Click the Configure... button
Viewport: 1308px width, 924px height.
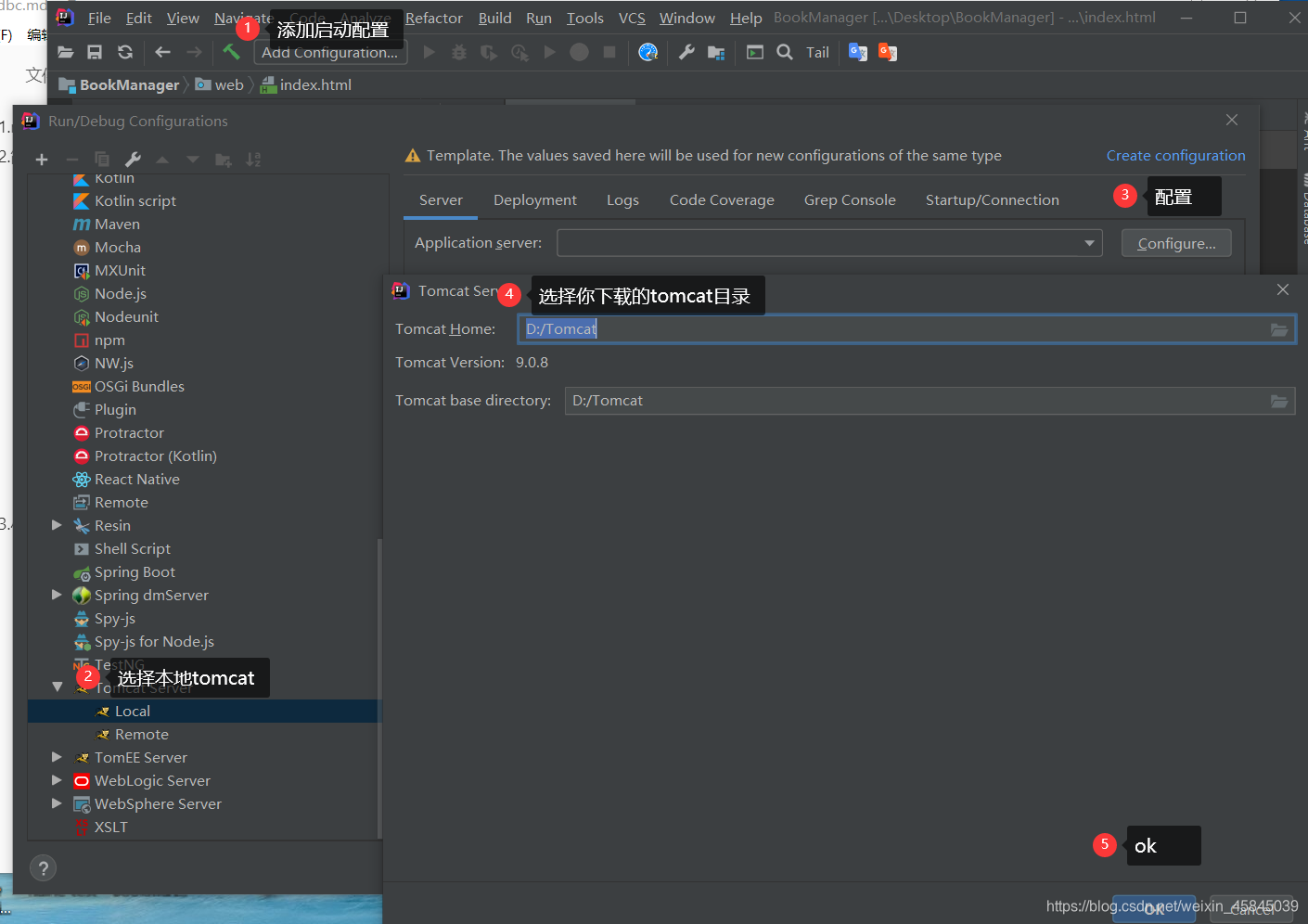point(1176,243)
